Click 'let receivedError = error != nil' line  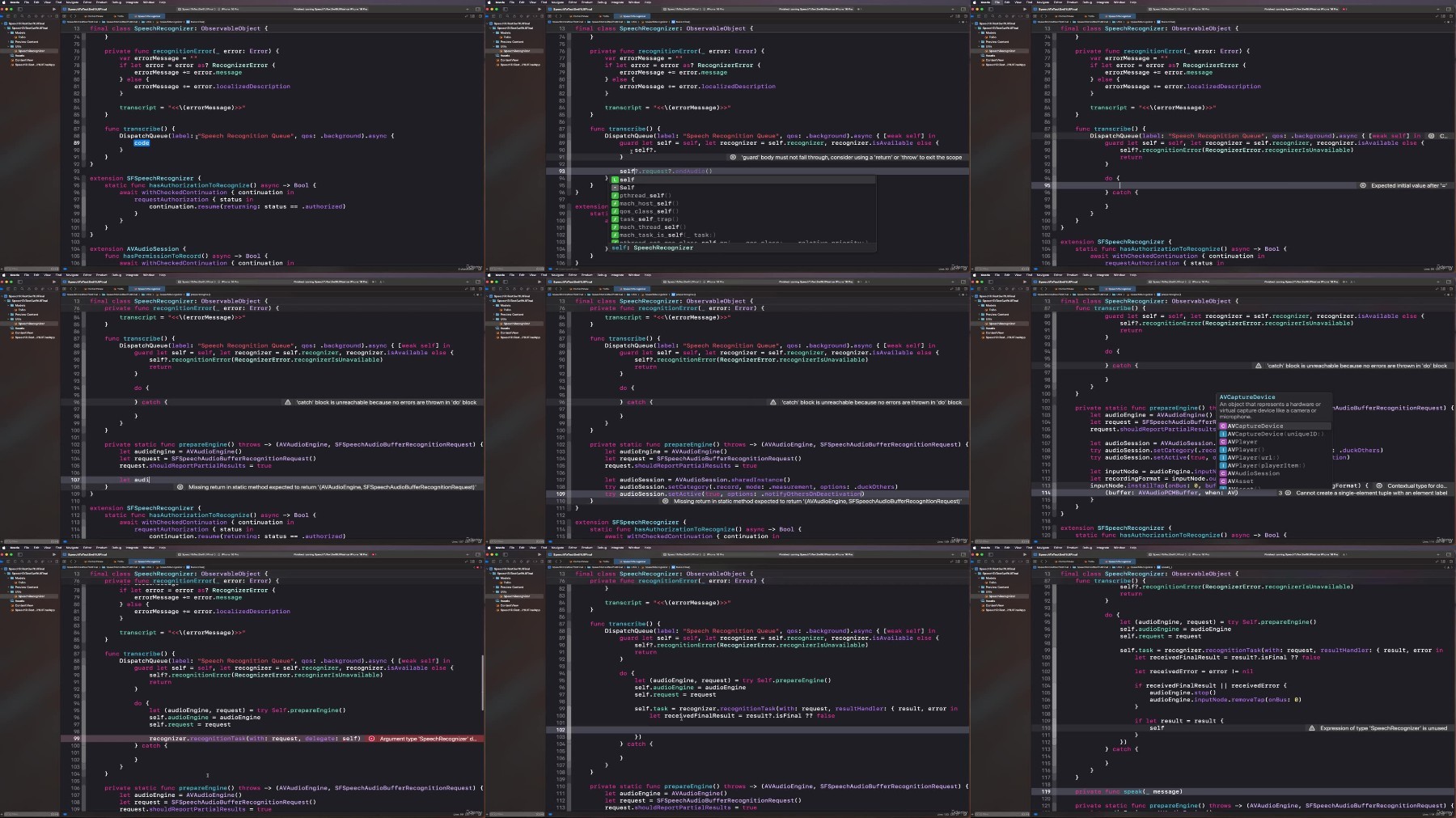(1193, 671)
